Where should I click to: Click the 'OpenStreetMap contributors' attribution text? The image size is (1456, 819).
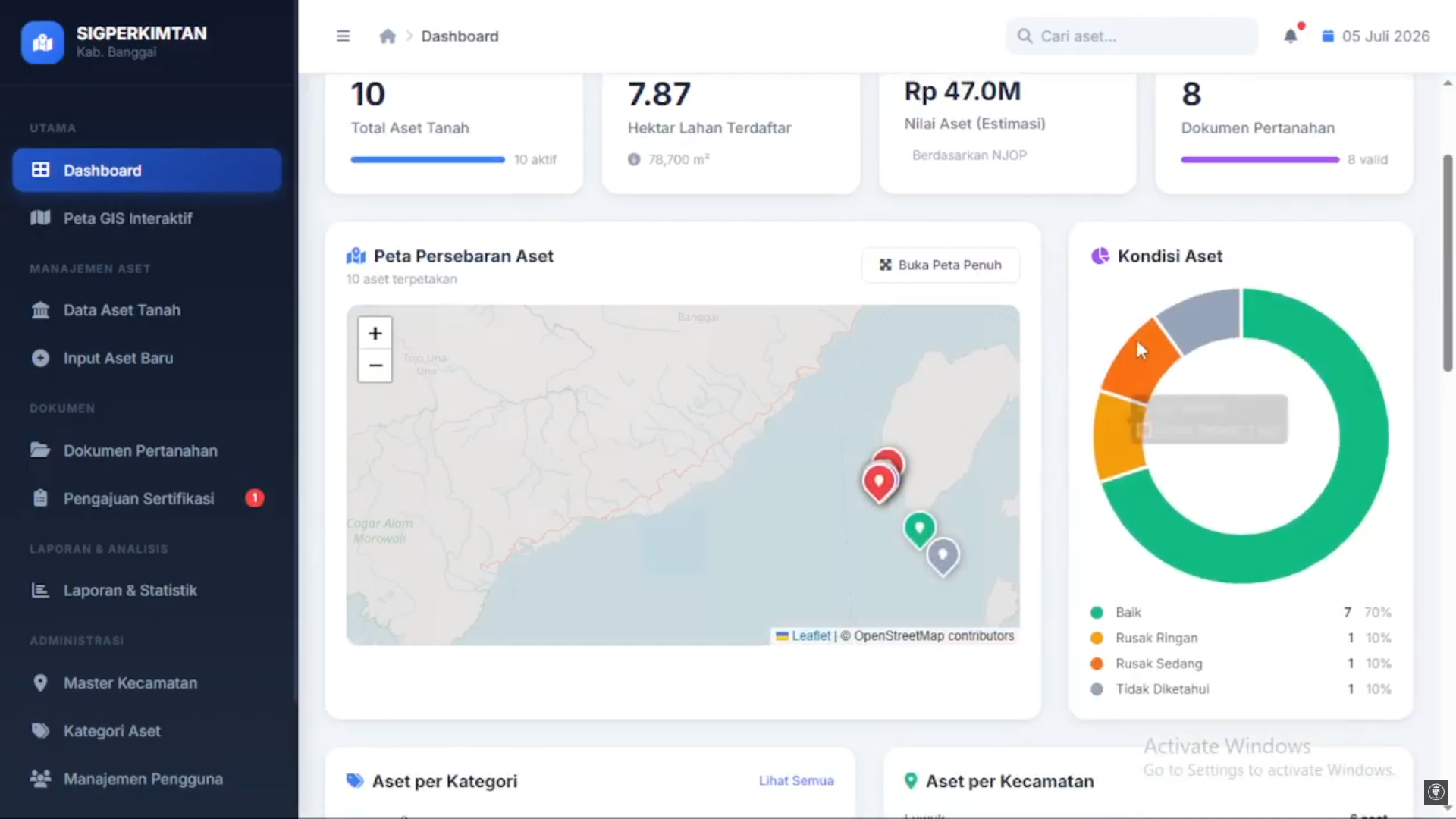(934, 635)
